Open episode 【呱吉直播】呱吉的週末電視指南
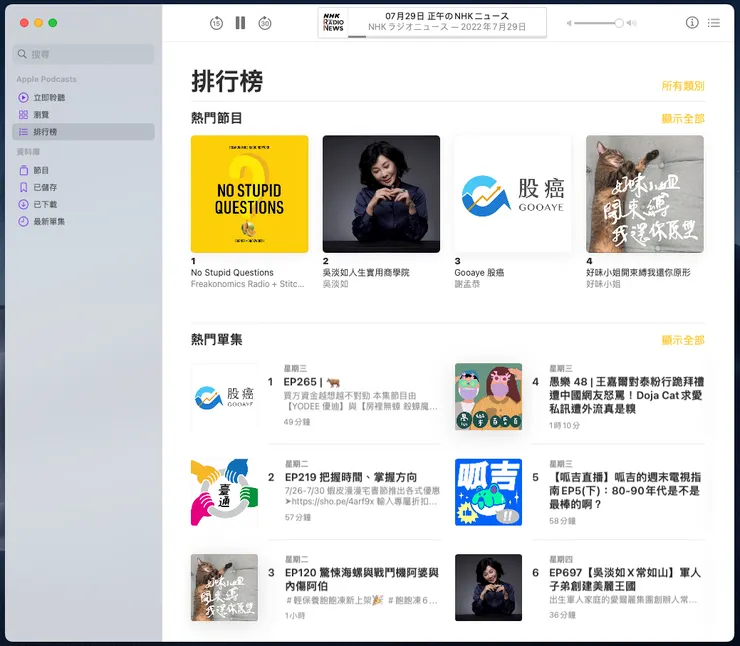Viewport: 740px width, 646px height. point(625,491)
